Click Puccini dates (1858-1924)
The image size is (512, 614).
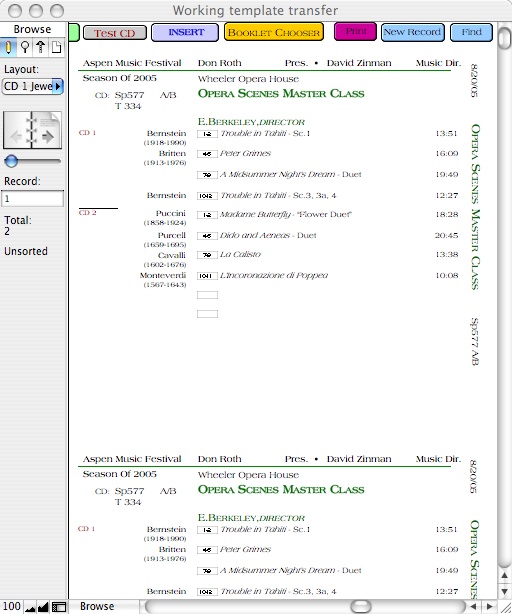165,223
